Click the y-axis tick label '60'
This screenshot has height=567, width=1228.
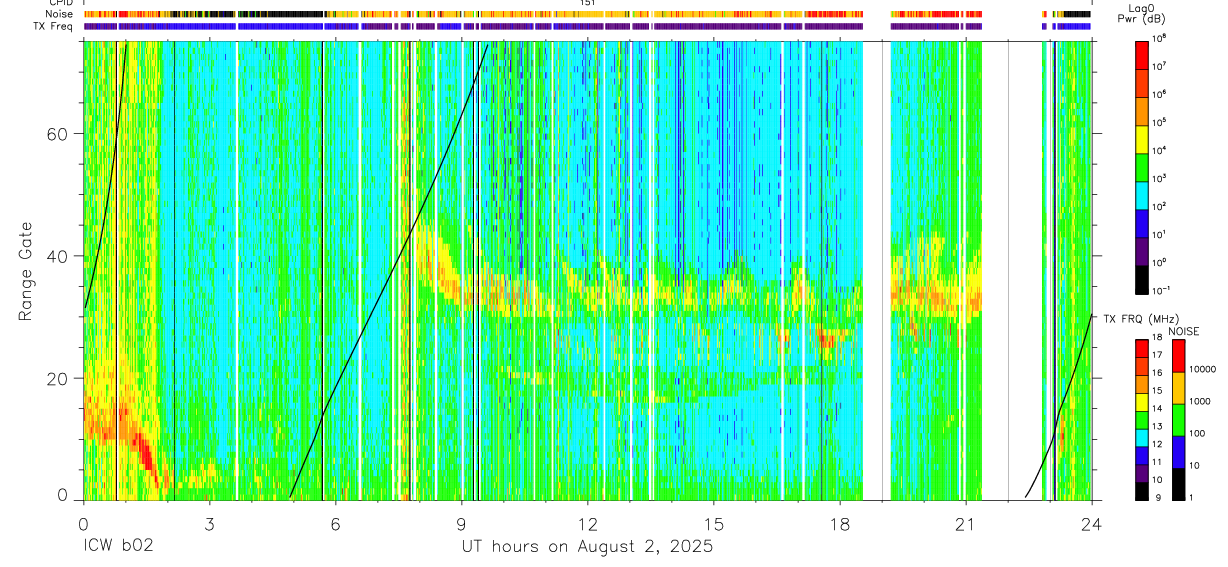point(59,133)
